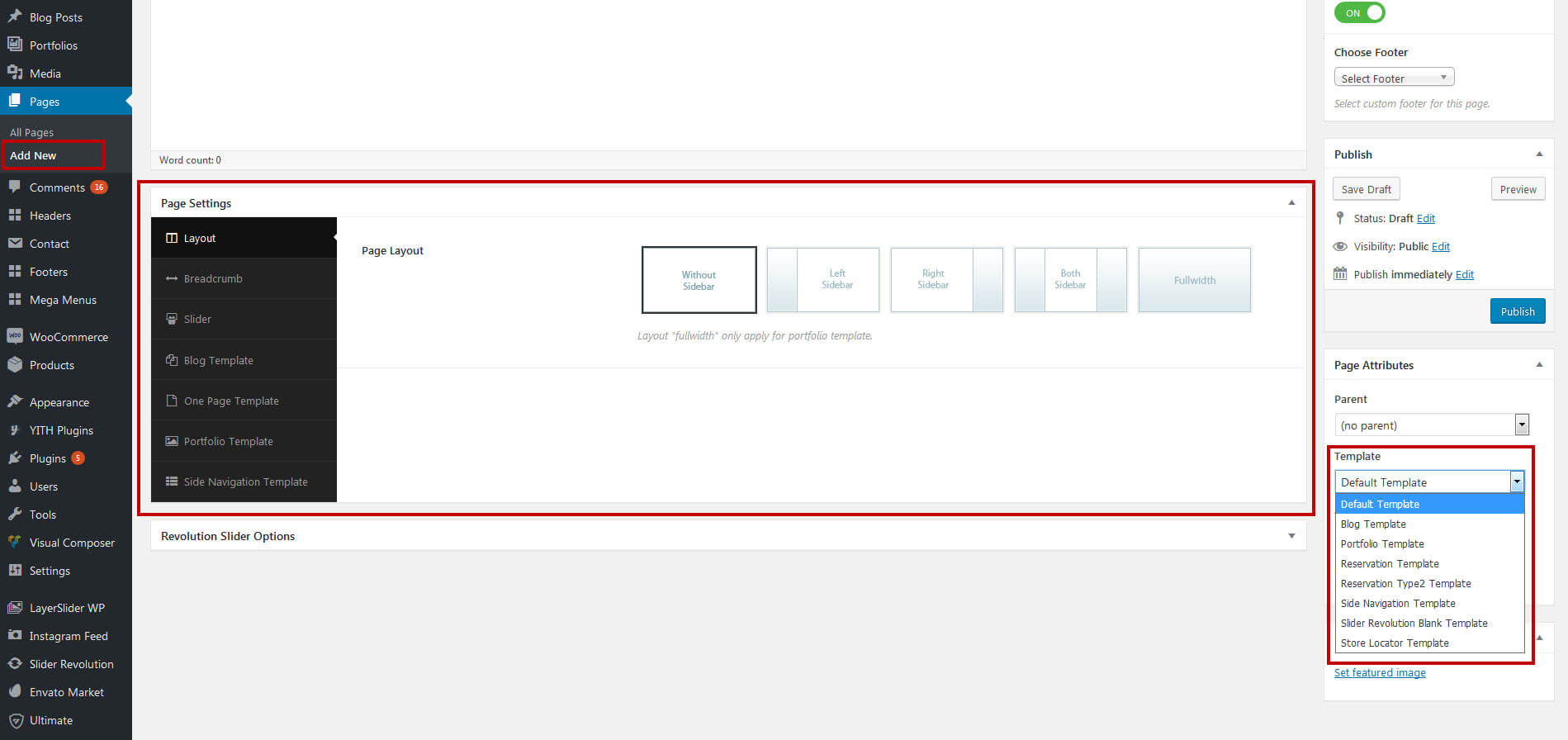Go to All Pages in the submenu
Image resolution: width=1568 pixels, height=740 pixels.
pos(31,132)
